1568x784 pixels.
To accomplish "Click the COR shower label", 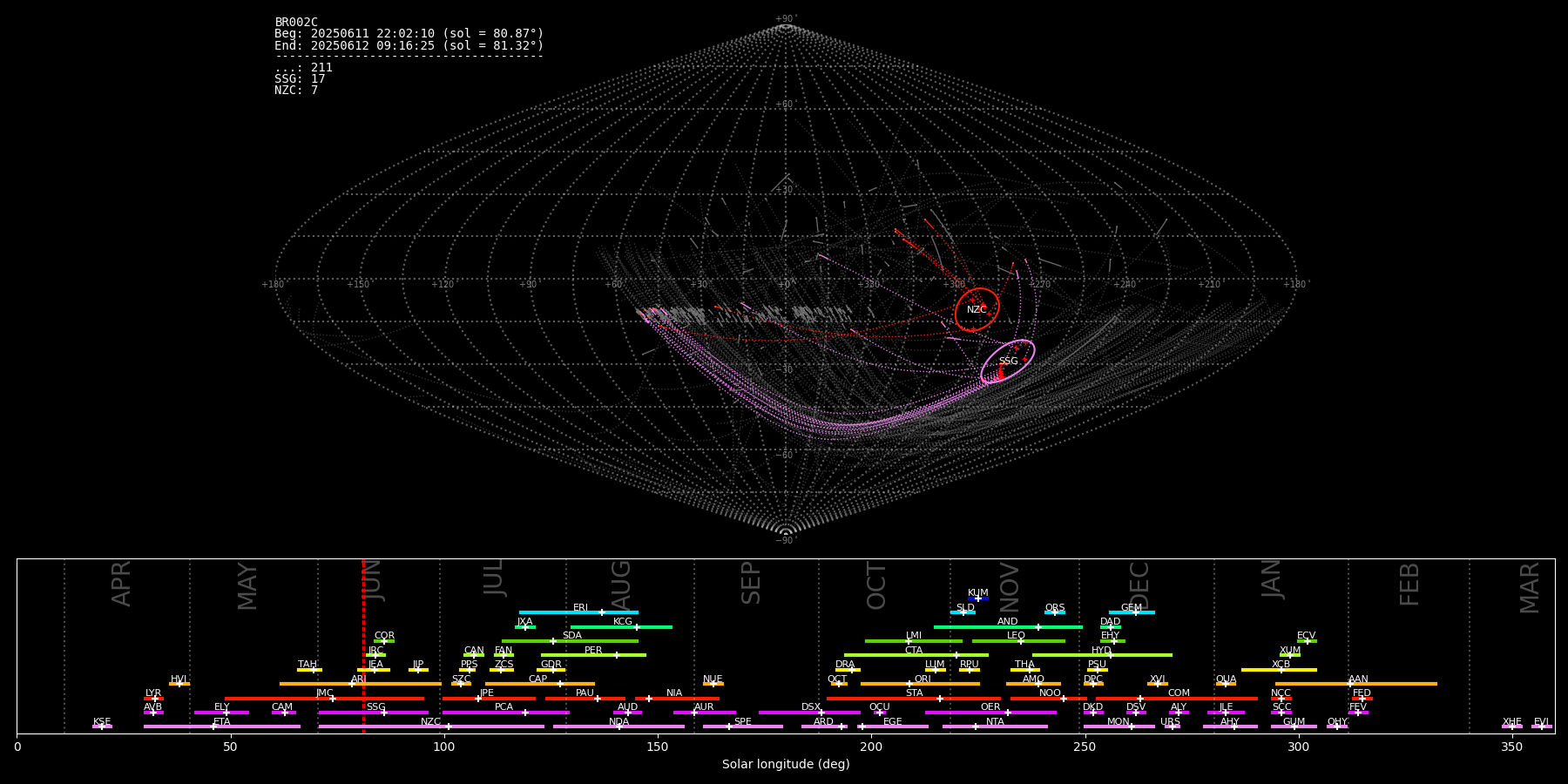I will tap(384, 636).
